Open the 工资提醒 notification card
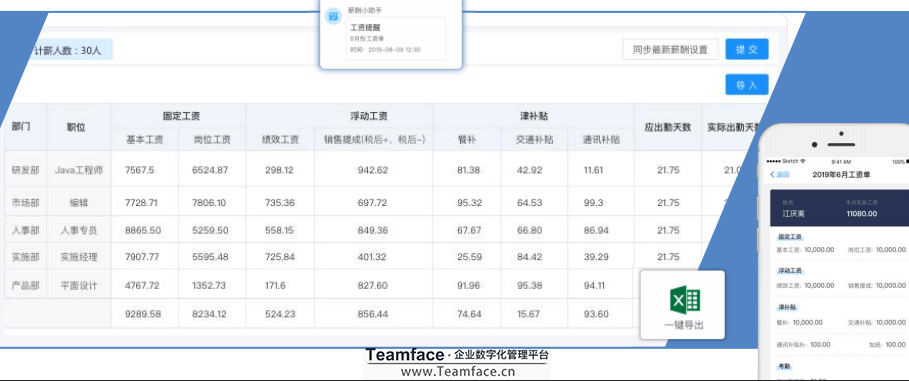The image size is (909, 381). tap(396, 38)
